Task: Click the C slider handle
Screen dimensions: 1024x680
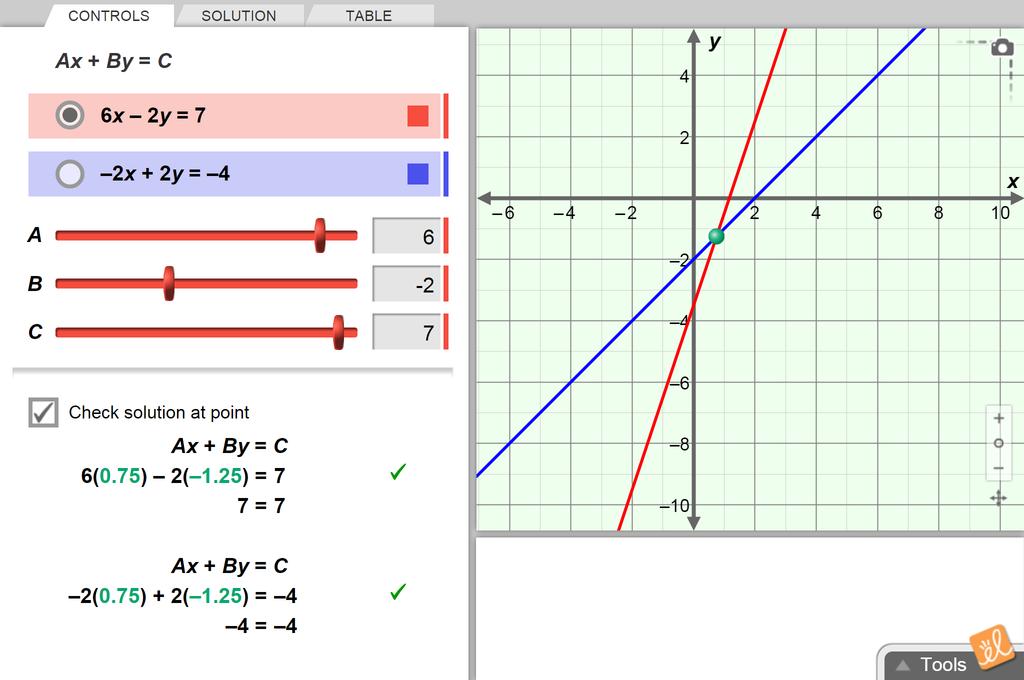Action: point(338,332)
